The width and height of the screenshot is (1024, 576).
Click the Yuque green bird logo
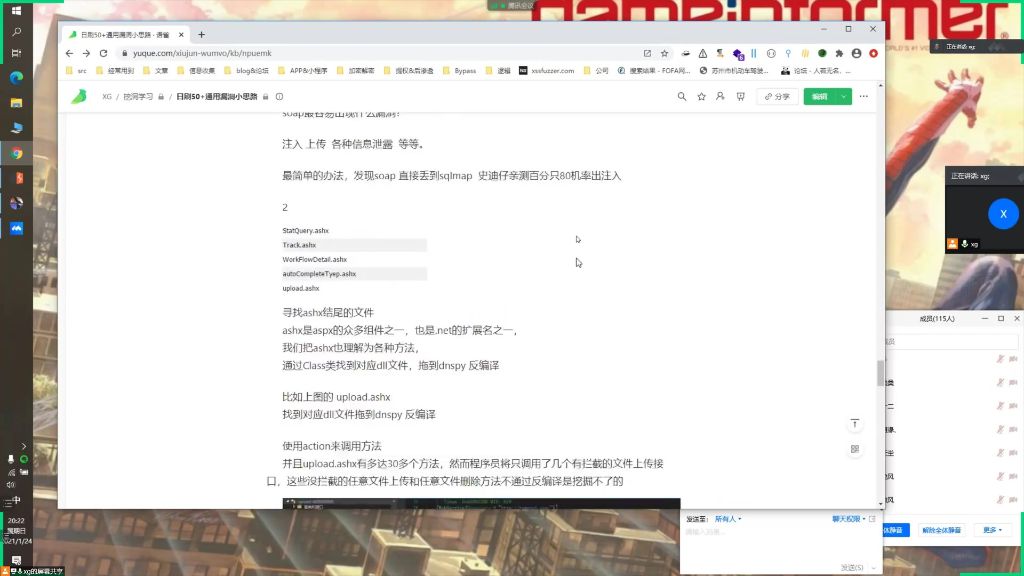(x=79, y=97)
